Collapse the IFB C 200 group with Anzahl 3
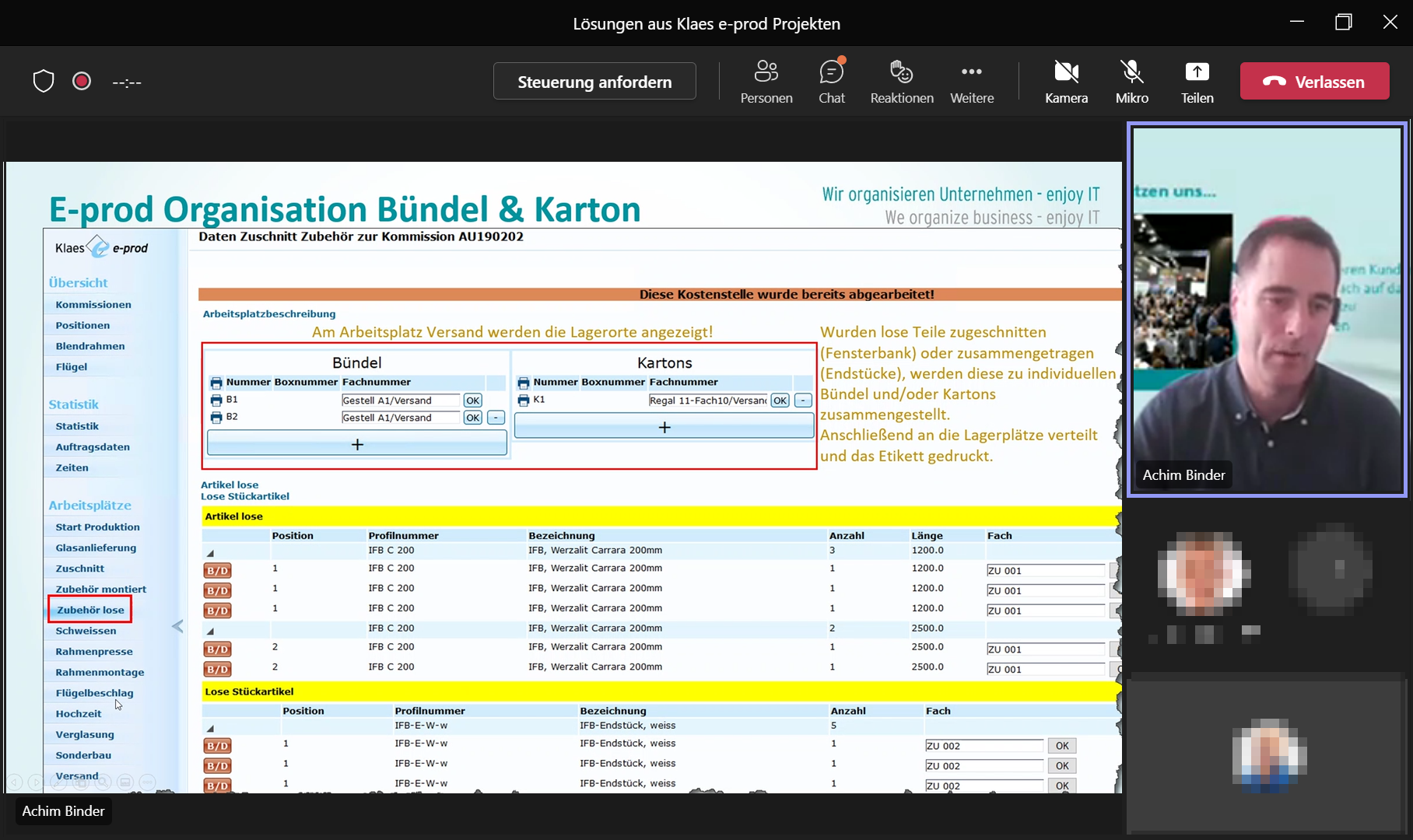The height and width of the screenshot is (840, 1413). [210, 553]
